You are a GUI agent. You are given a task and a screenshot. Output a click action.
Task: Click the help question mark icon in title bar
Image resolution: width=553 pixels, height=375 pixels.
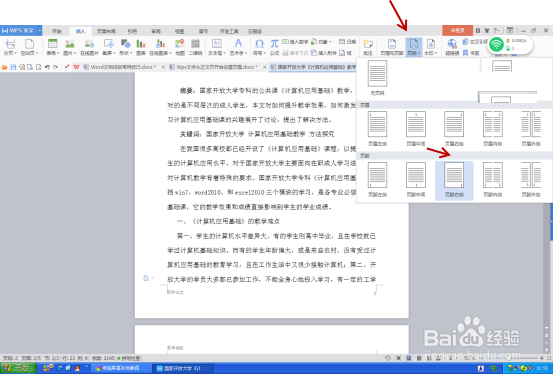[496, 31]
